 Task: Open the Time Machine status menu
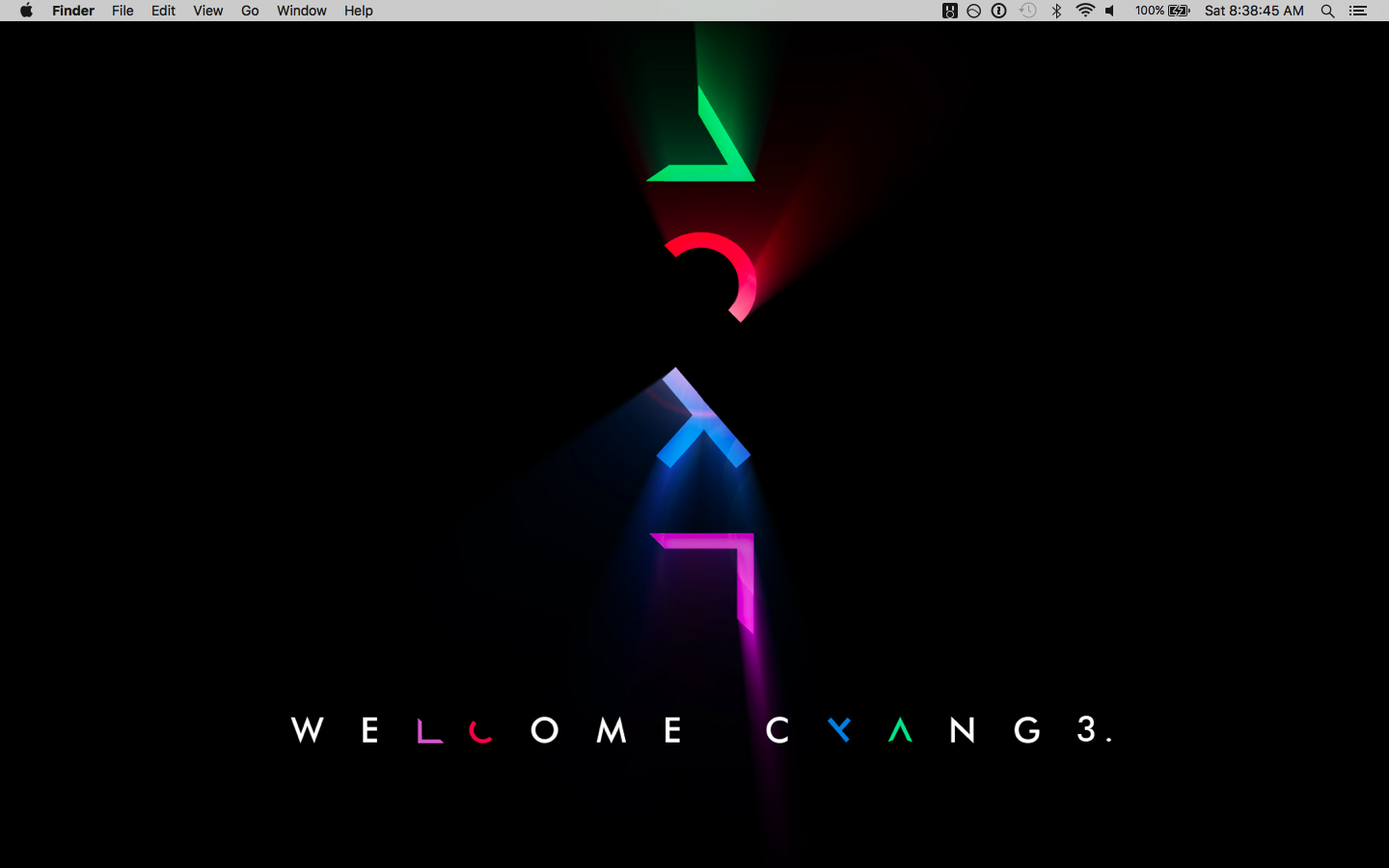pos(1028,11)
